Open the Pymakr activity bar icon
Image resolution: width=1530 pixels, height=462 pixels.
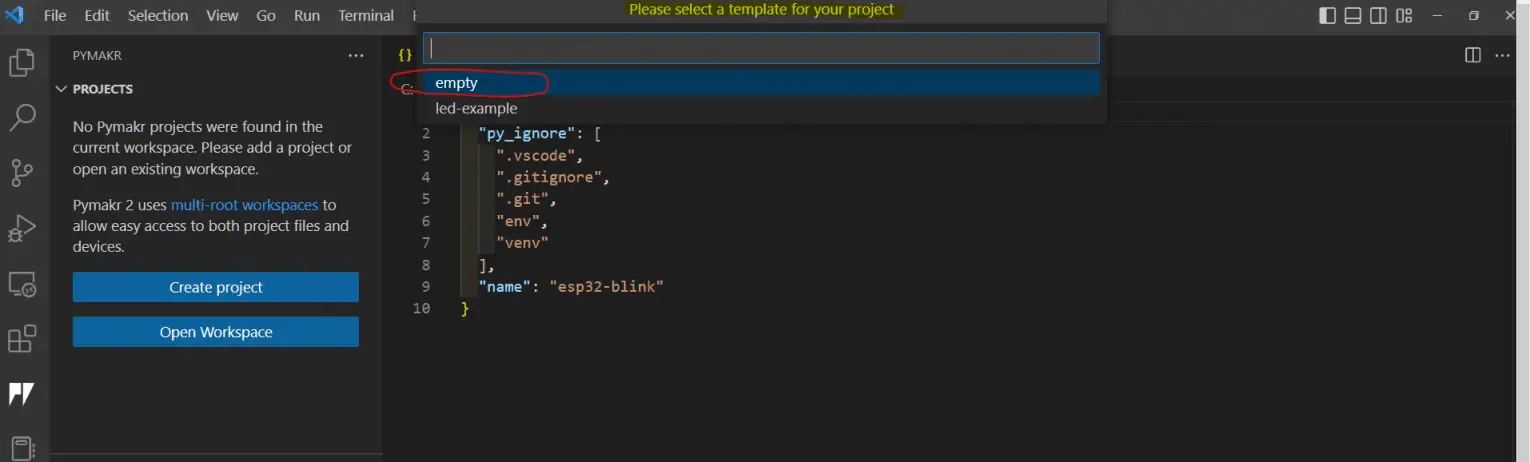(22, 394)
